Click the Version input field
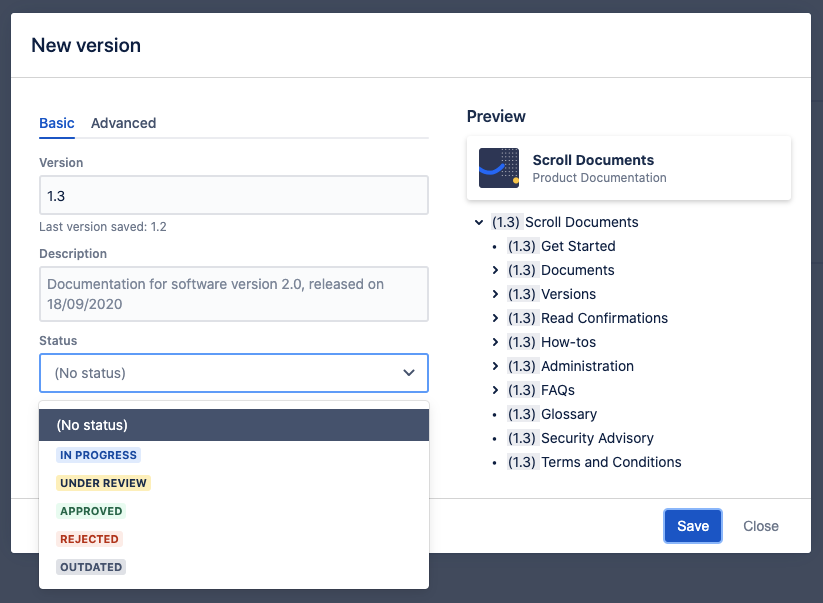823x603 pixels. point(233,195)
